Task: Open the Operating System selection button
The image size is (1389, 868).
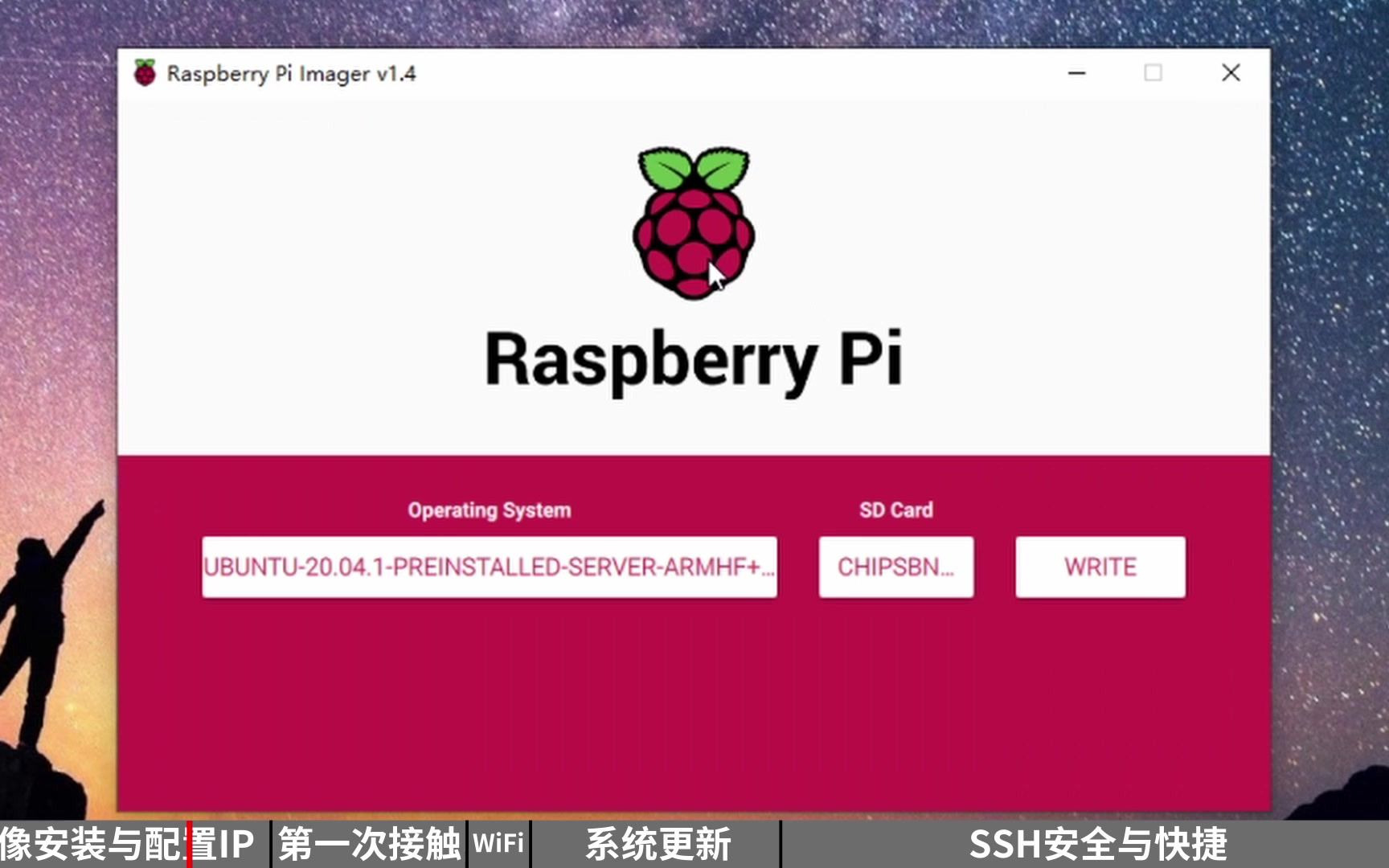Action: pos(490,567)
